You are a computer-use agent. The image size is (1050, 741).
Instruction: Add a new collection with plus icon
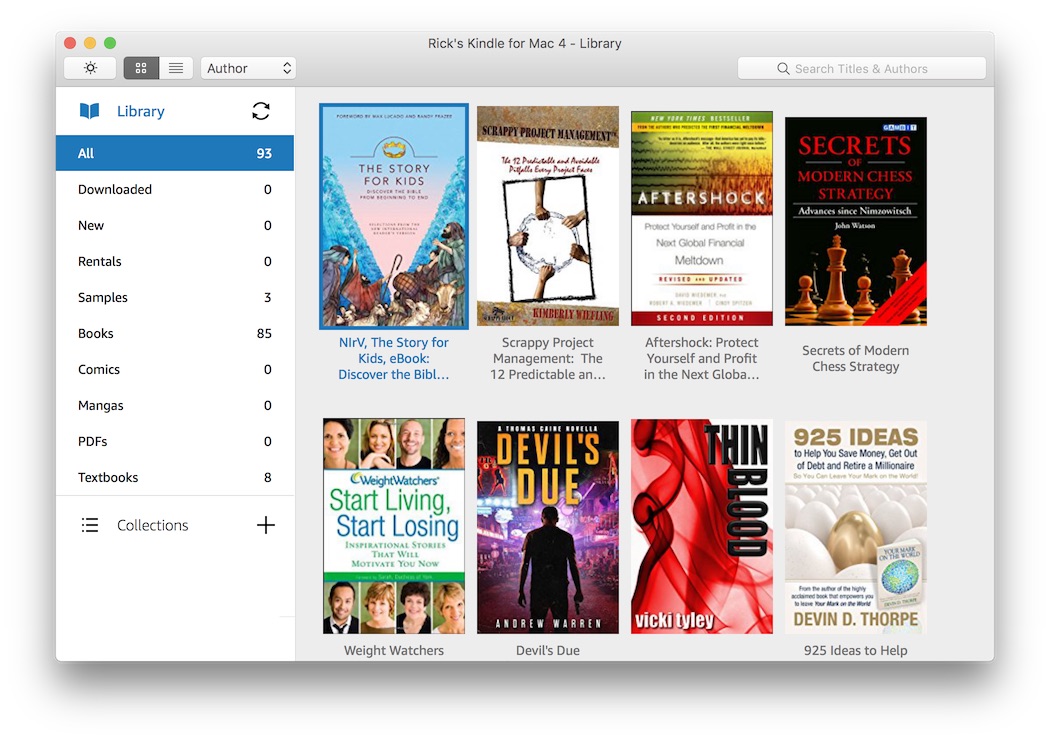[x=266, y=525]
